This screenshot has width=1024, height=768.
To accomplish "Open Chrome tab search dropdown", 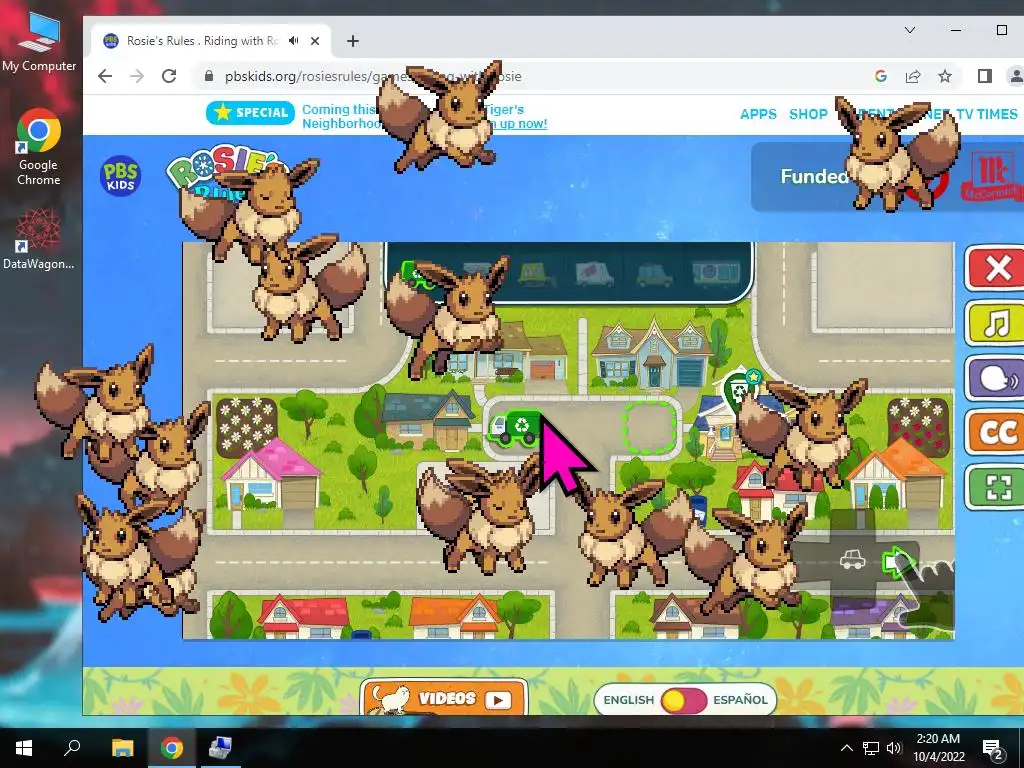I will [910, 30].
